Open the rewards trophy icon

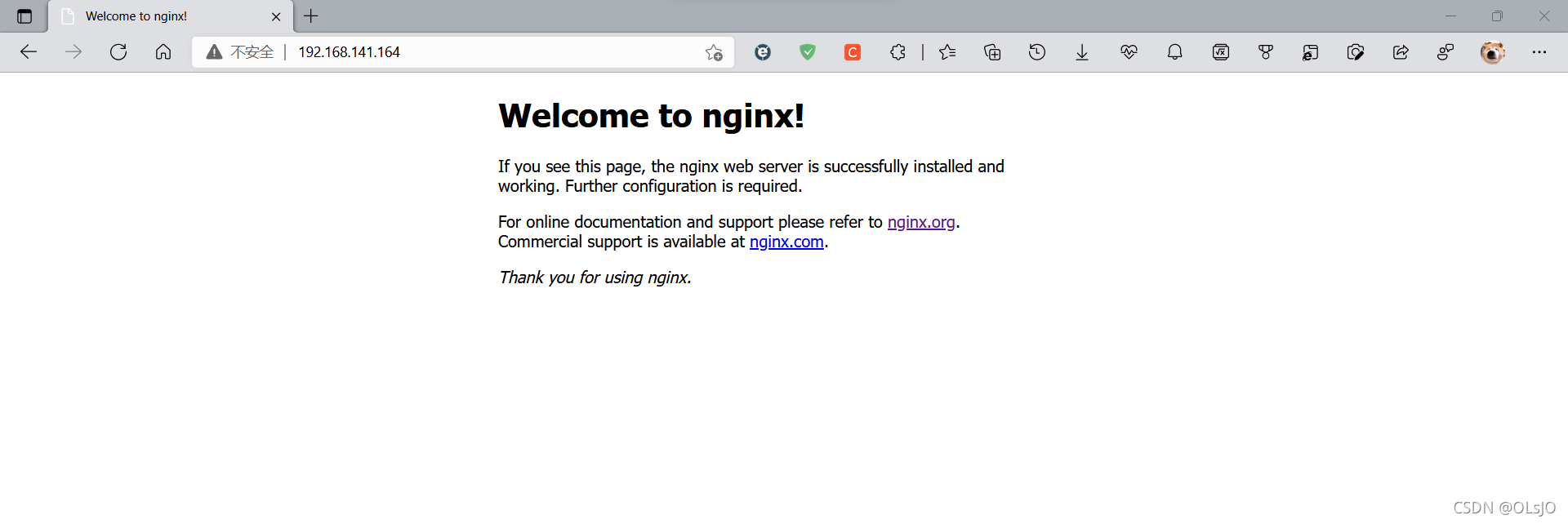(x=1266, y=52)
